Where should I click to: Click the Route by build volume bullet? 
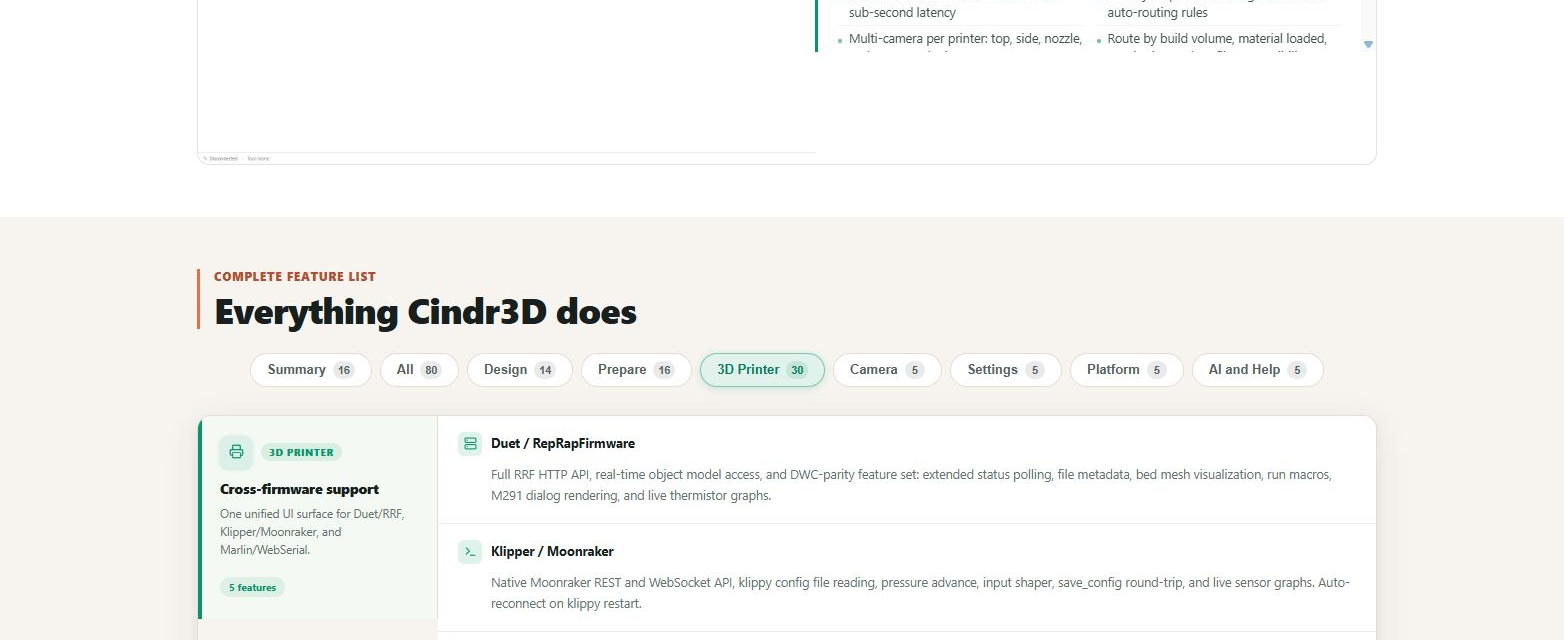point(1216,39)
